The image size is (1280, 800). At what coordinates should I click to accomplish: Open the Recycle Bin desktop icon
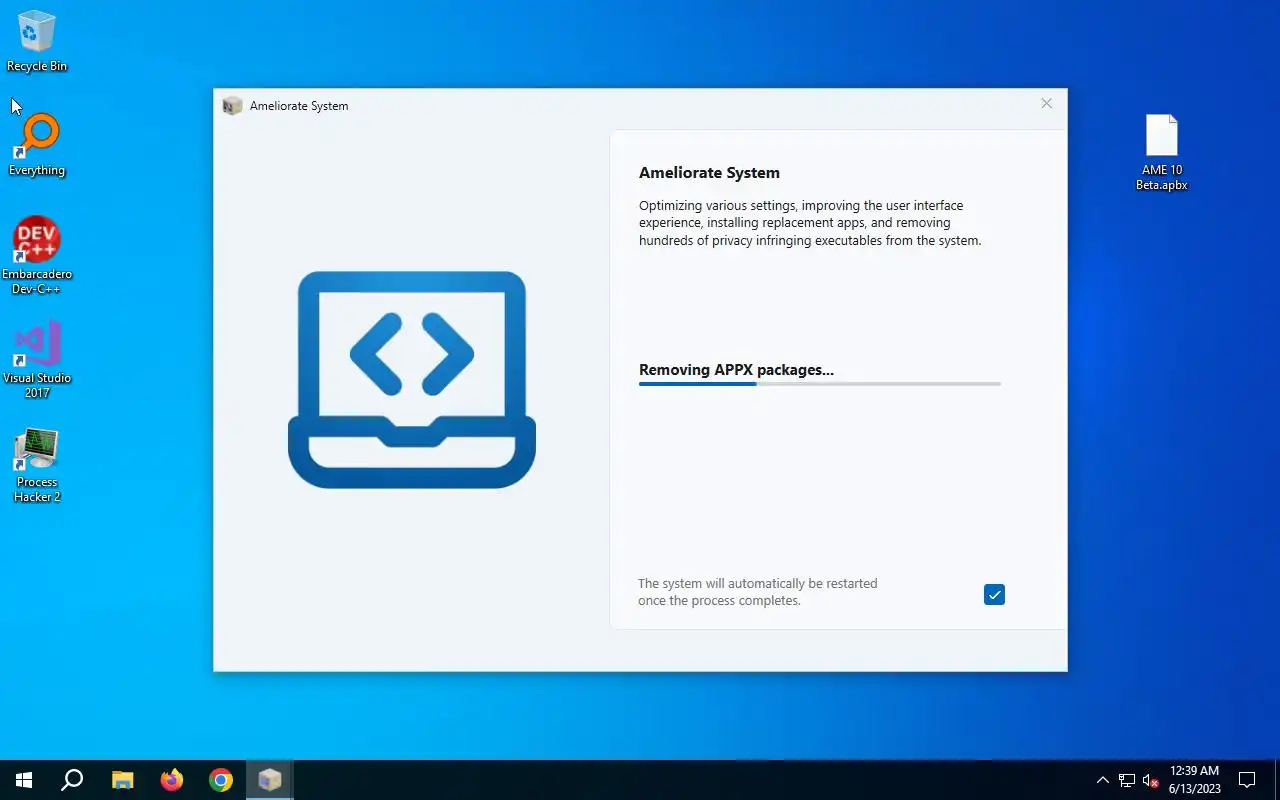[37, 42]
